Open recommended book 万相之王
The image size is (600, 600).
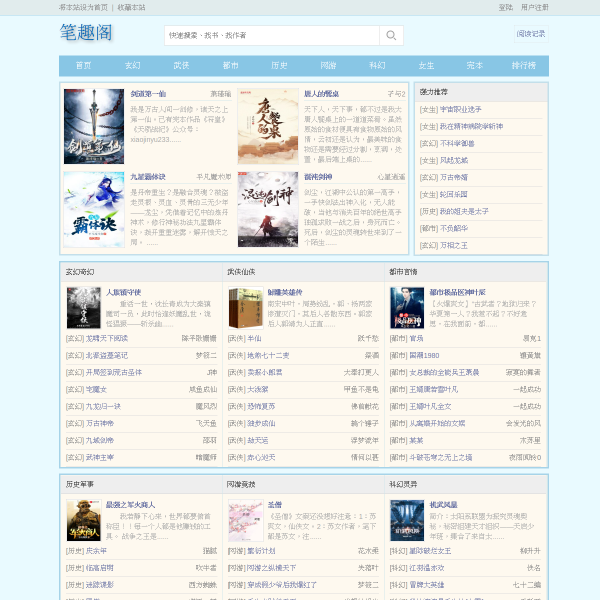coord(454,245)
